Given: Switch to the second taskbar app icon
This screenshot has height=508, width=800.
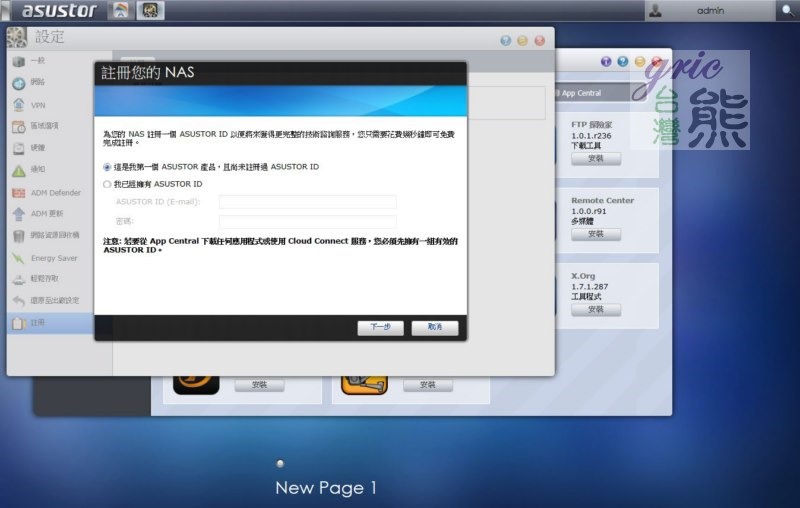Looking at the screenshot, I should [x=150, y=10].
